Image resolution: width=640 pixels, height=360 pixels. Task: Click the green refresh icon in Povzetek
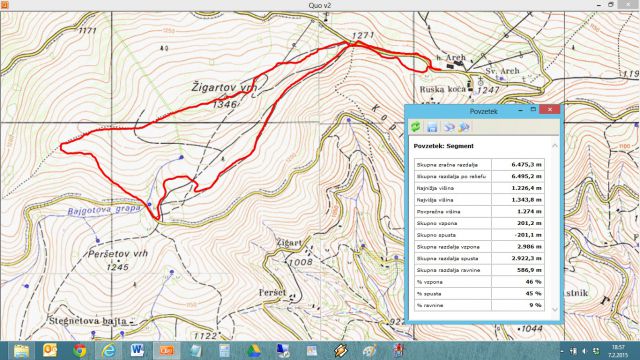(x=416, y=127)
